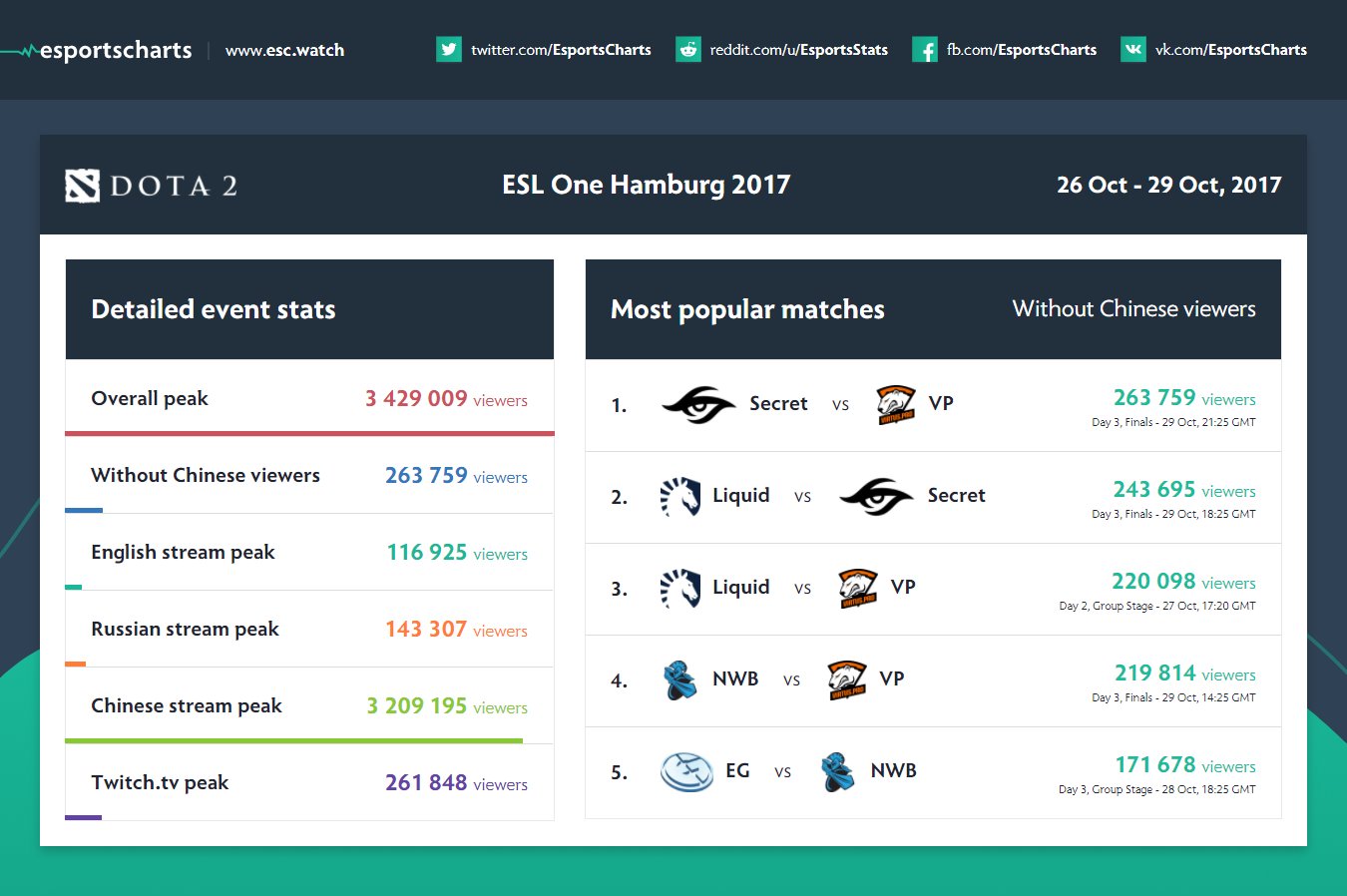The image size is (1347, 896).
Task: Click the blue Without Chinese viewers bar
Action: tap(84, 510)
